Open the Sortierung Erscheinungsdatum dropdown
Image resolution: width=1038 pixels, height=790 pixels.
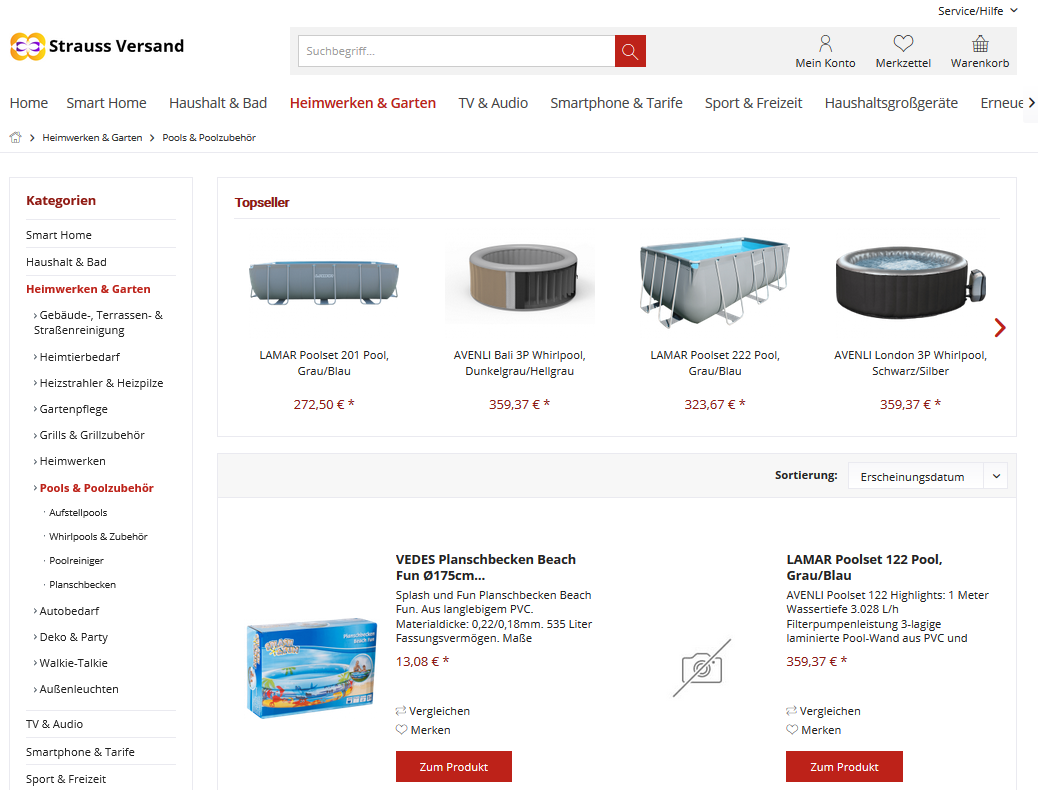pyautogui.click(x=927, y=476)
